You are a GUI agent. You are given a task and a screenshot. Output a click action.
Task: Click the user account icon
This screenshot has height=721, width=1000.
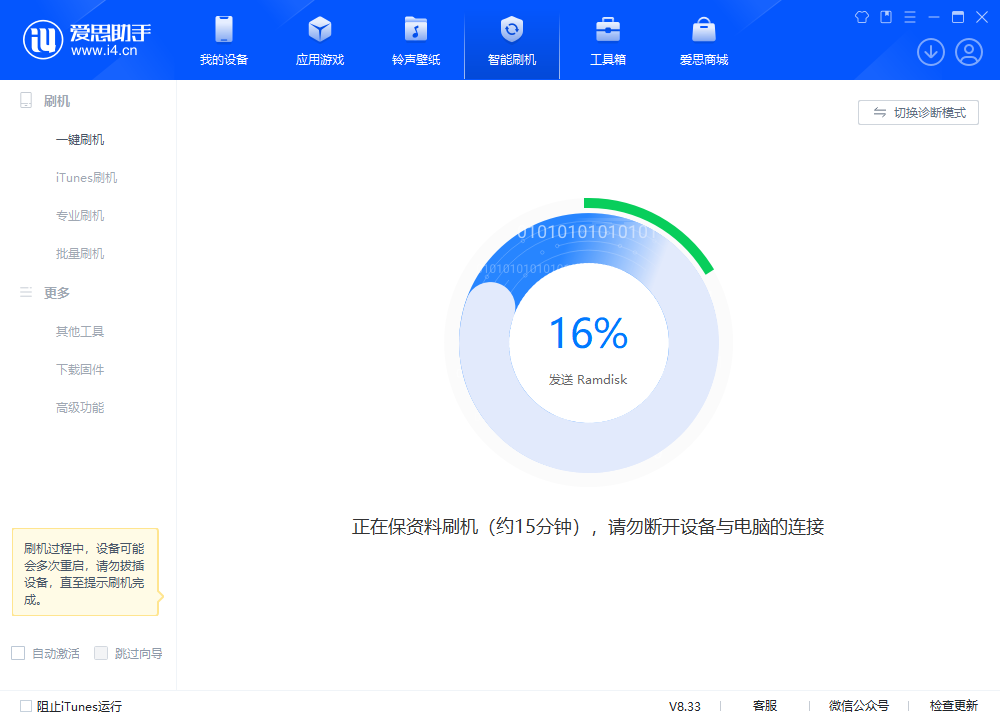tap(968, 51)
